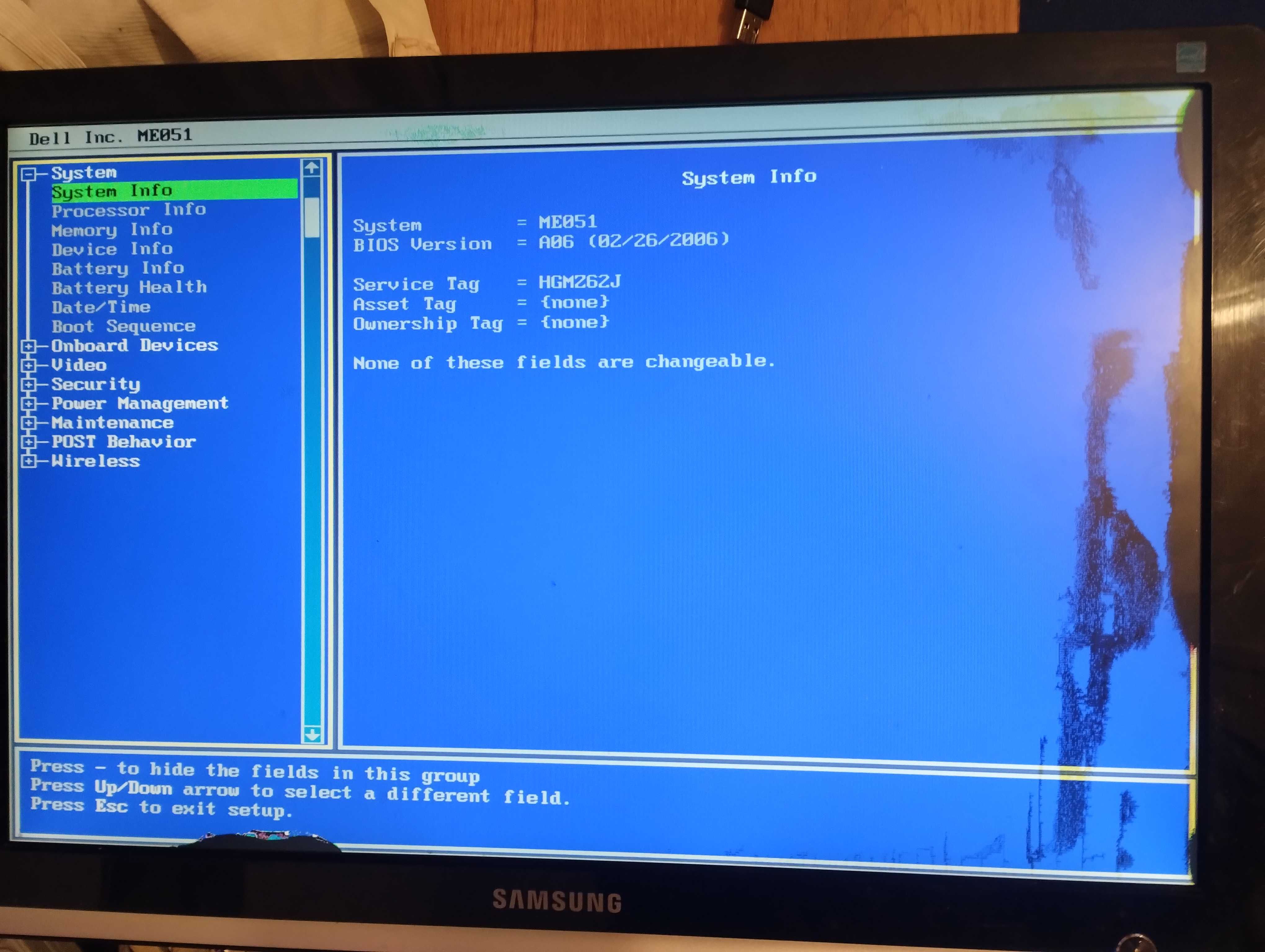Click the 'Press Esc to exit setup.' hint
This screenshot has height=952, width=1265.
[x=161, y=808]
